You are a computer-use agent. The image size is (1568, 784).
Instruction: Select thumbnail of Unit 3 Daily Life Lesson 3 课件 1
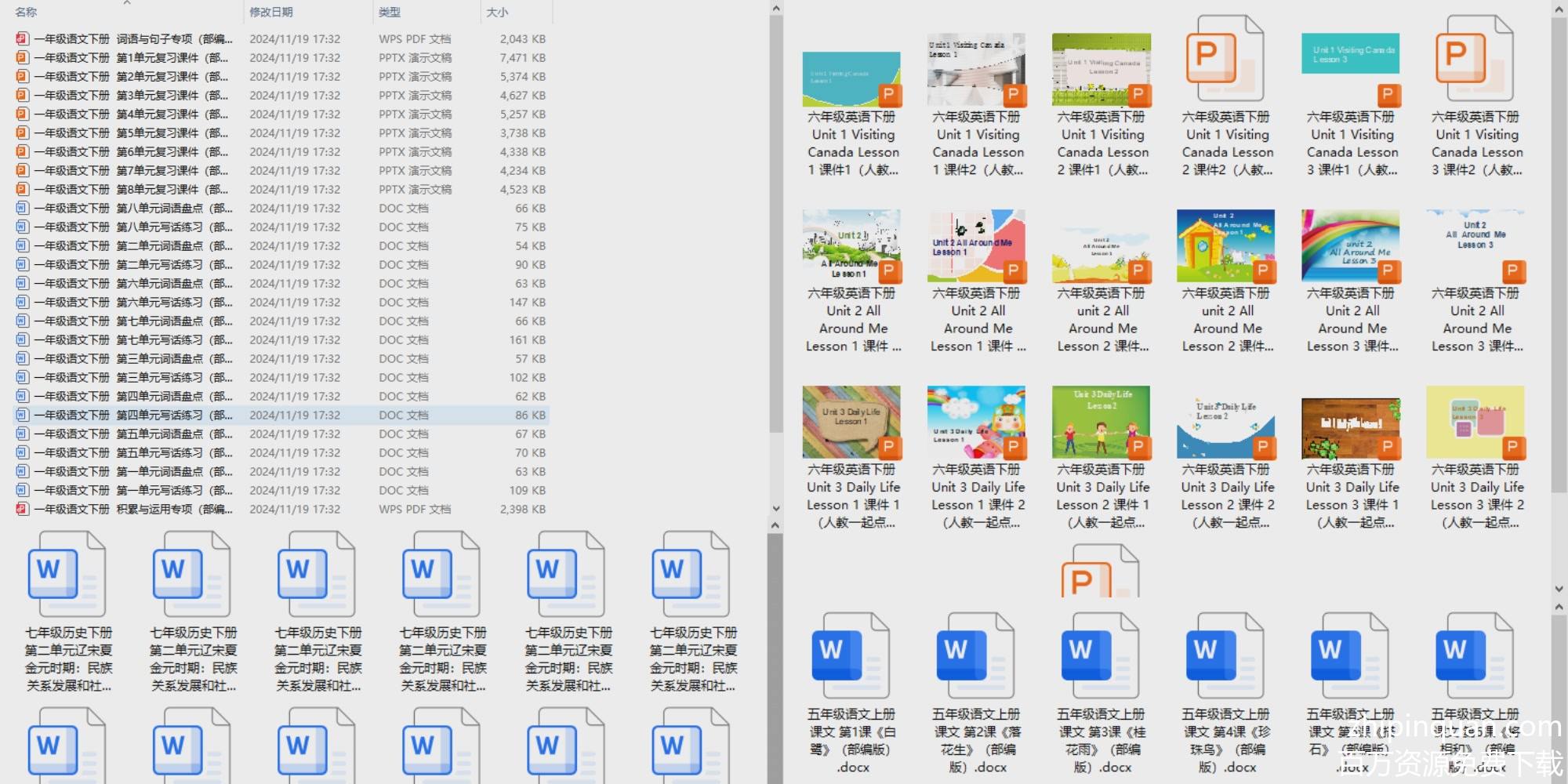pos(1351,427)
